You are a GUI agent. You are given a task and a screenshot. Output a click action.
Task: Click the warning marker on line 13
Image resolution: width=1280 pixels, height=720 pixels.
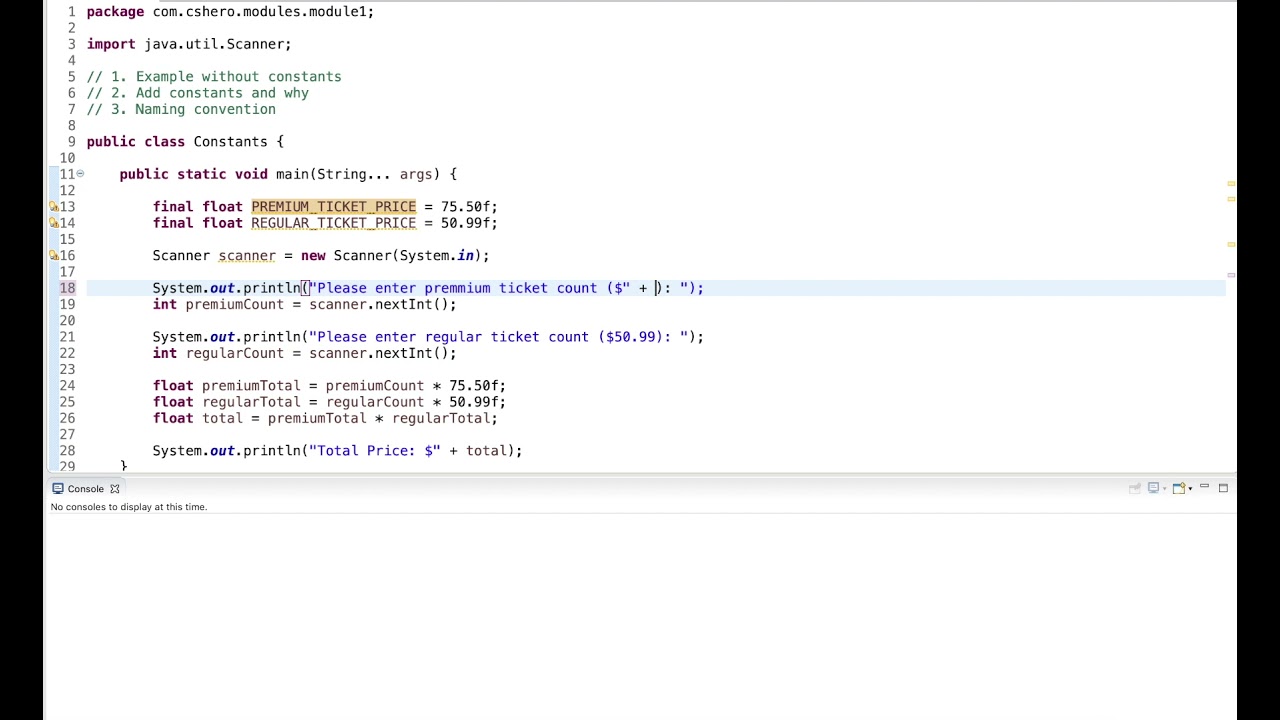pos(54,207)
